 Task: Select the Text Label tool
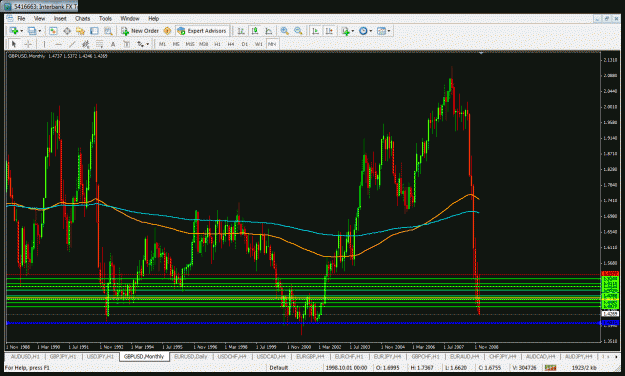[x=126, y=44]
